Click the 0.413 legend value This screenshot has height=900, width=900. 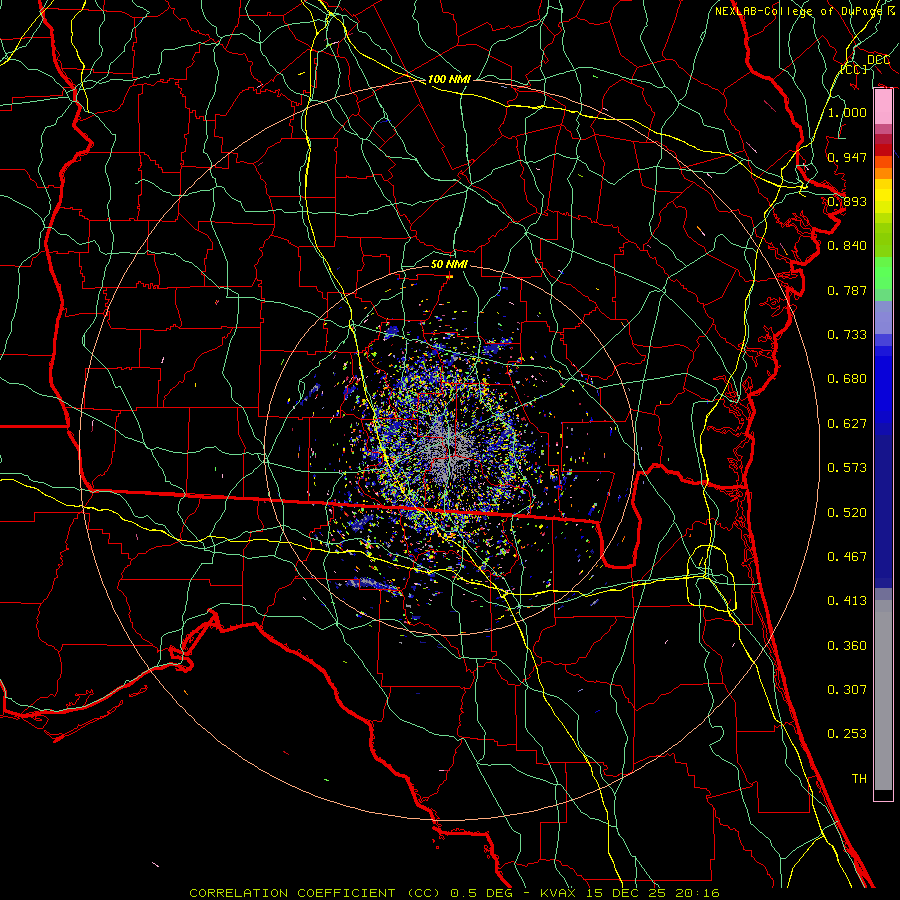(x=847, y=601)
